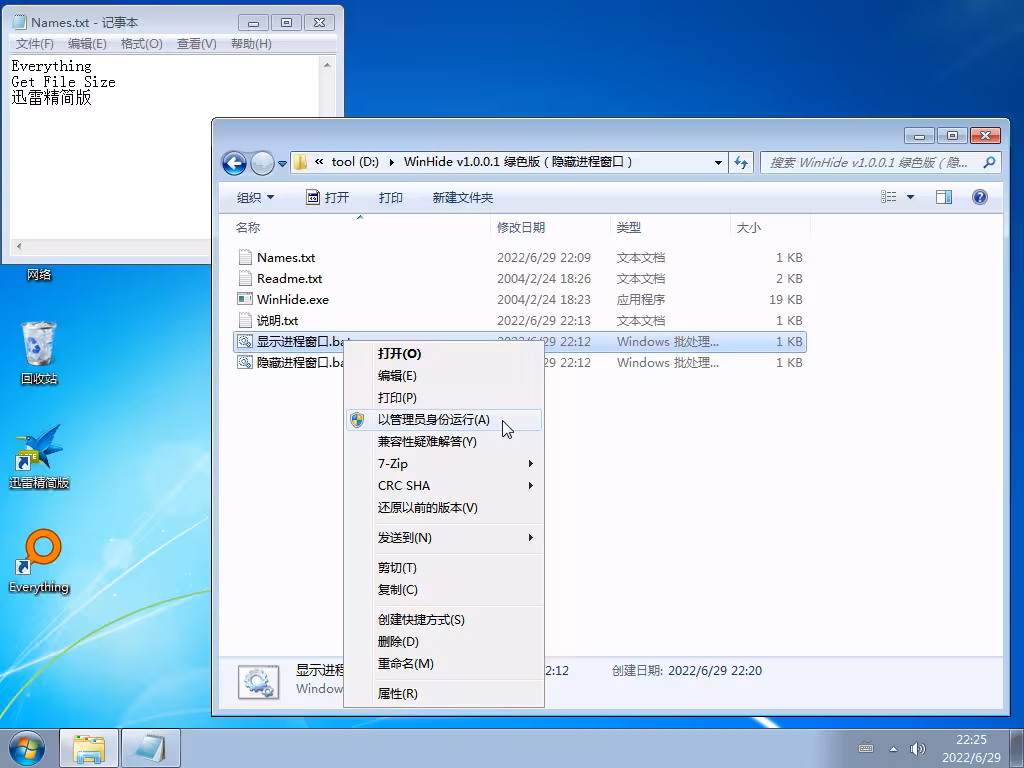This screenshot has width=1024, height=768.
Task: Click the folder icon in address bar
Action: (300, 162)
